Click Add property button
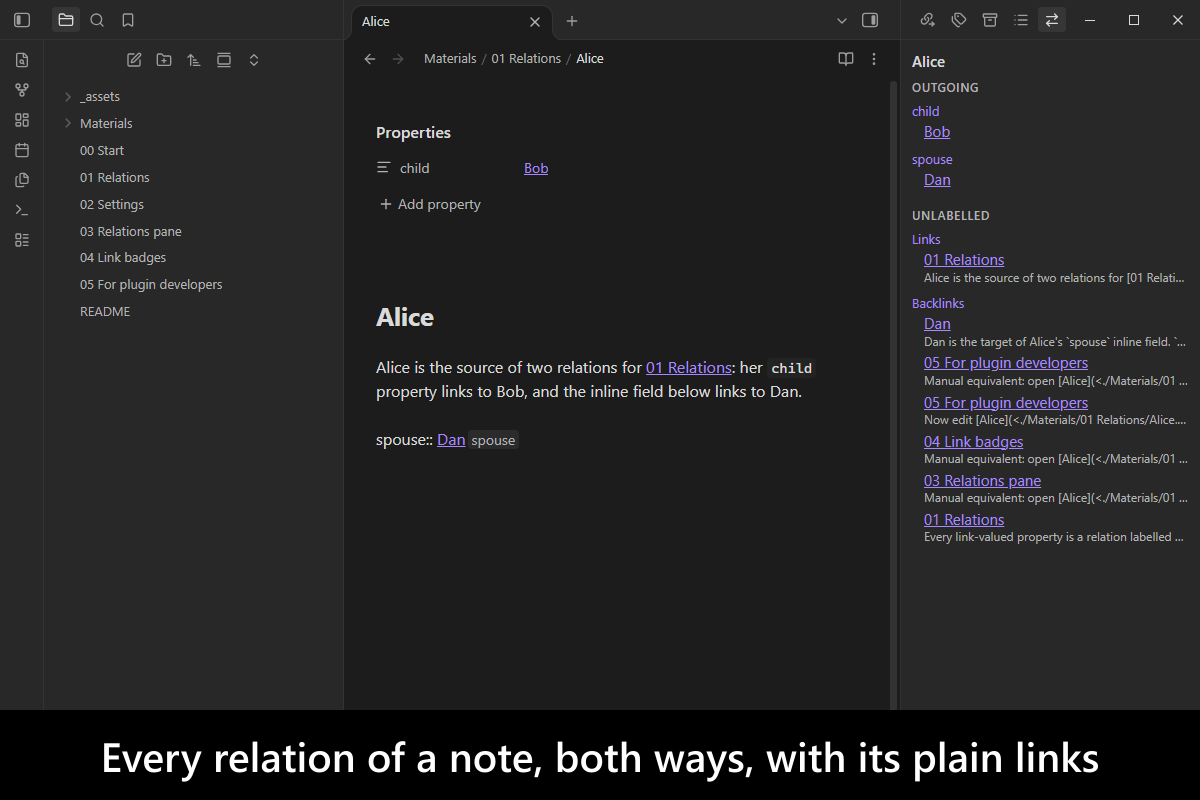The width and height of the screenshot is (1200, 800). tap(430, 205)
